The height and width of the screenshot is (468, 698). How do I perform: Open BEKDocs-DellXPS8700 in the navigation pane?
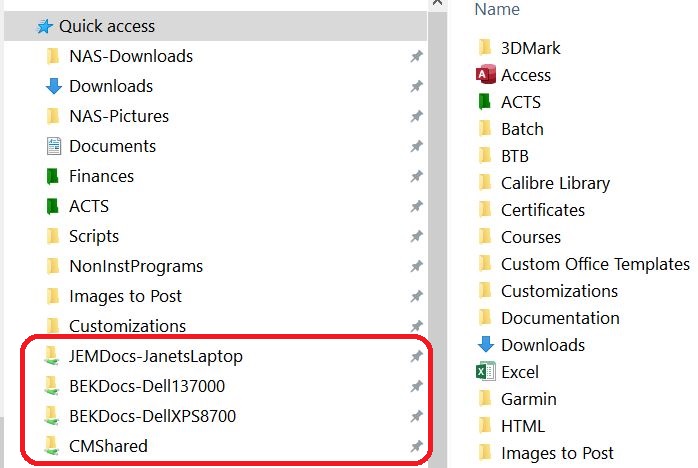coord(152,416)
